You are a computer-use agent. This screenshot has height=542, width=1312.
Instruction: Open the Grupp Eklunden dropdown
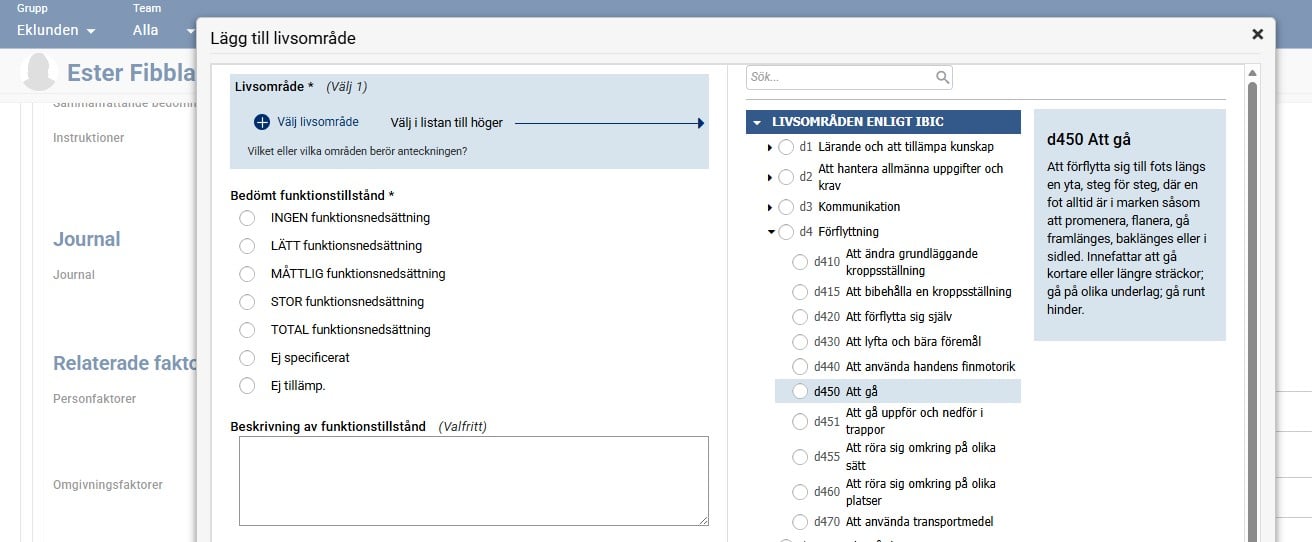[x=56, y=30]
